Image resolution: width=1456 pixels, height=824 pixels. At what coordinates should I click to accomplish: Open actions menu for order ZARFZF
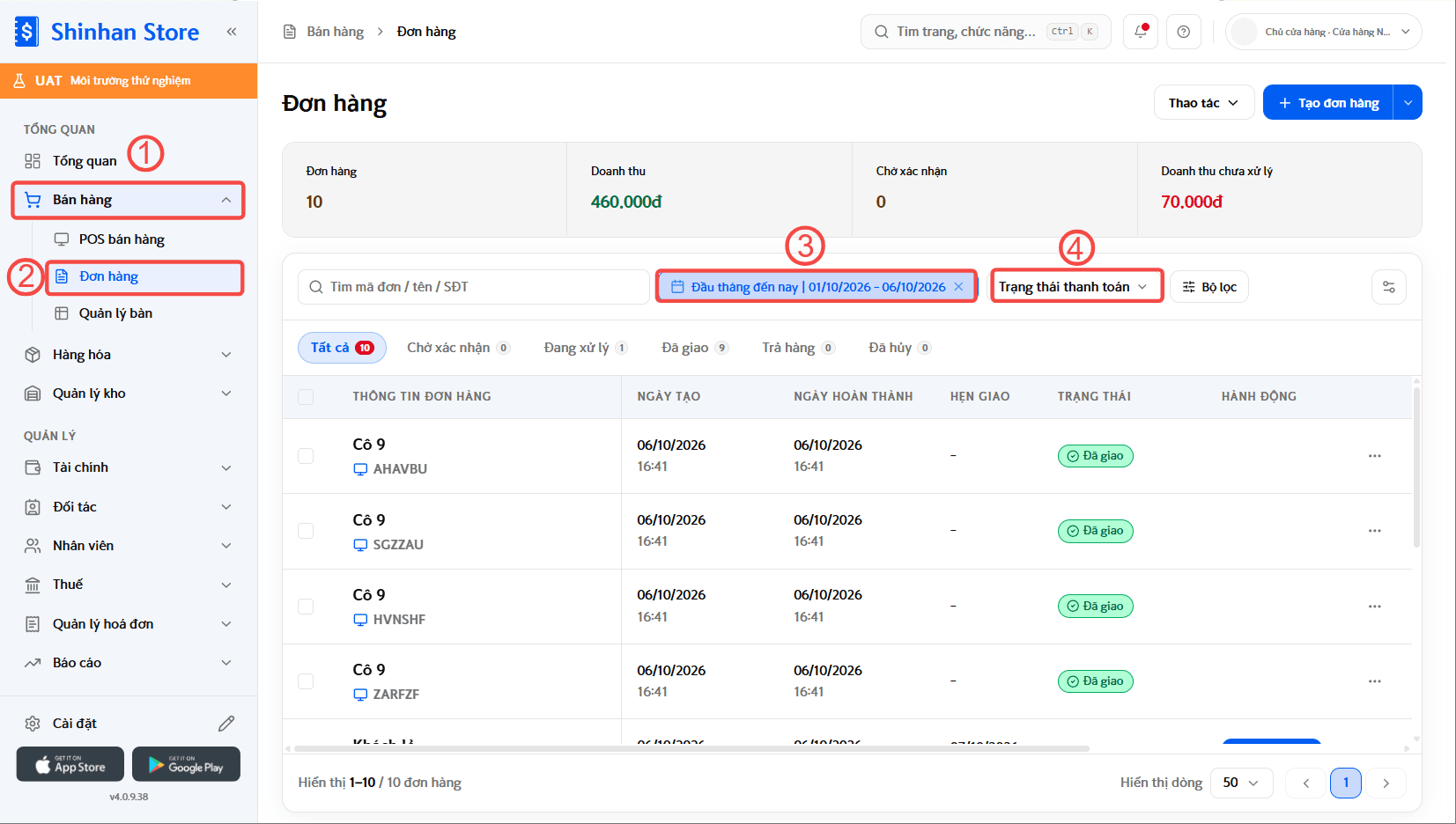(x=1374, y=681)
